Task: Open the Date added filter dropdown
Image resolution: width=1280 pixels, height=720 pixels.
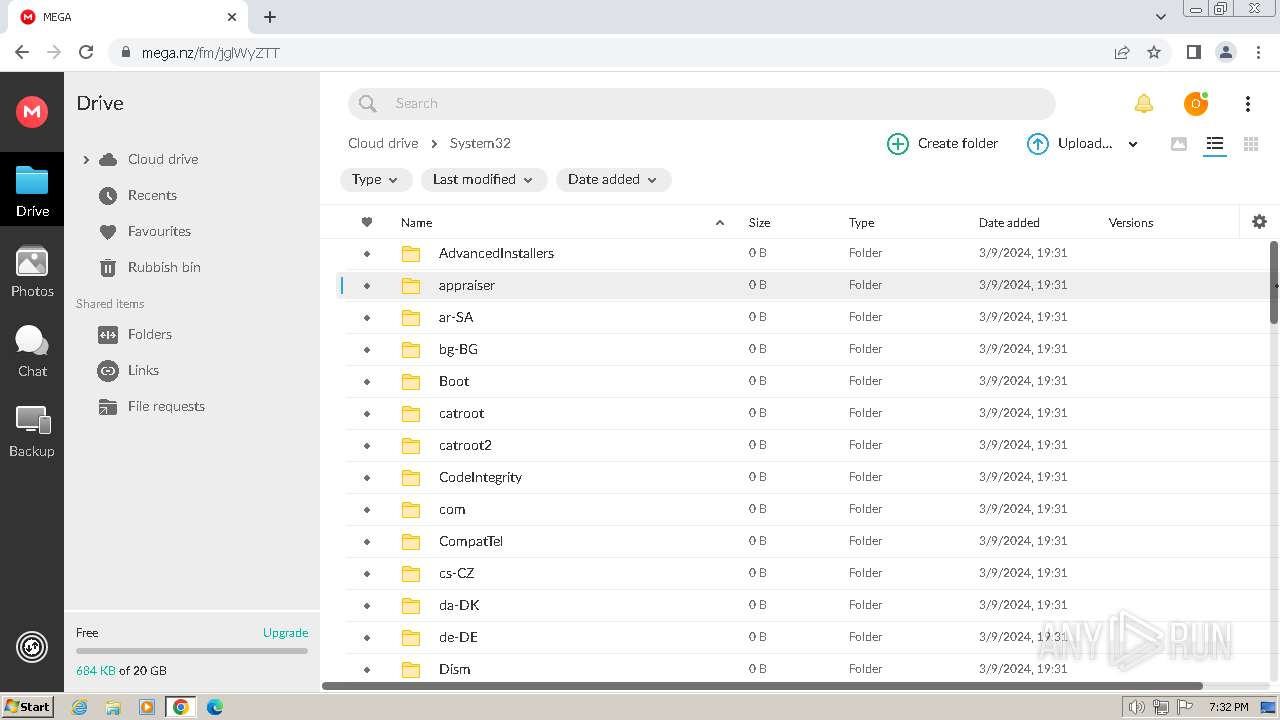Action: [613, 179]
